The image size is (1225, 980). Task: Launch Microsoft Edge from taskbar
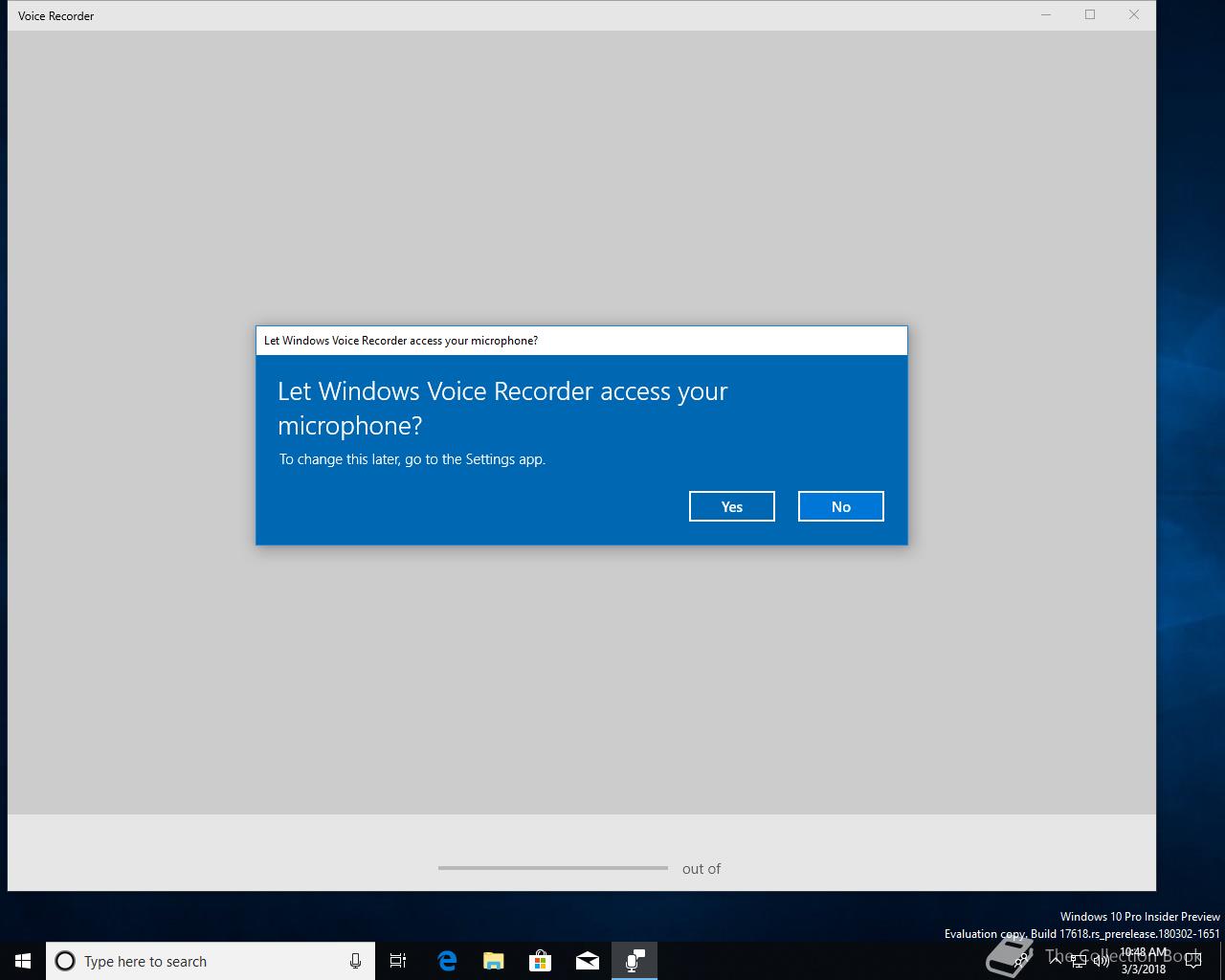[x=447, y=961]
